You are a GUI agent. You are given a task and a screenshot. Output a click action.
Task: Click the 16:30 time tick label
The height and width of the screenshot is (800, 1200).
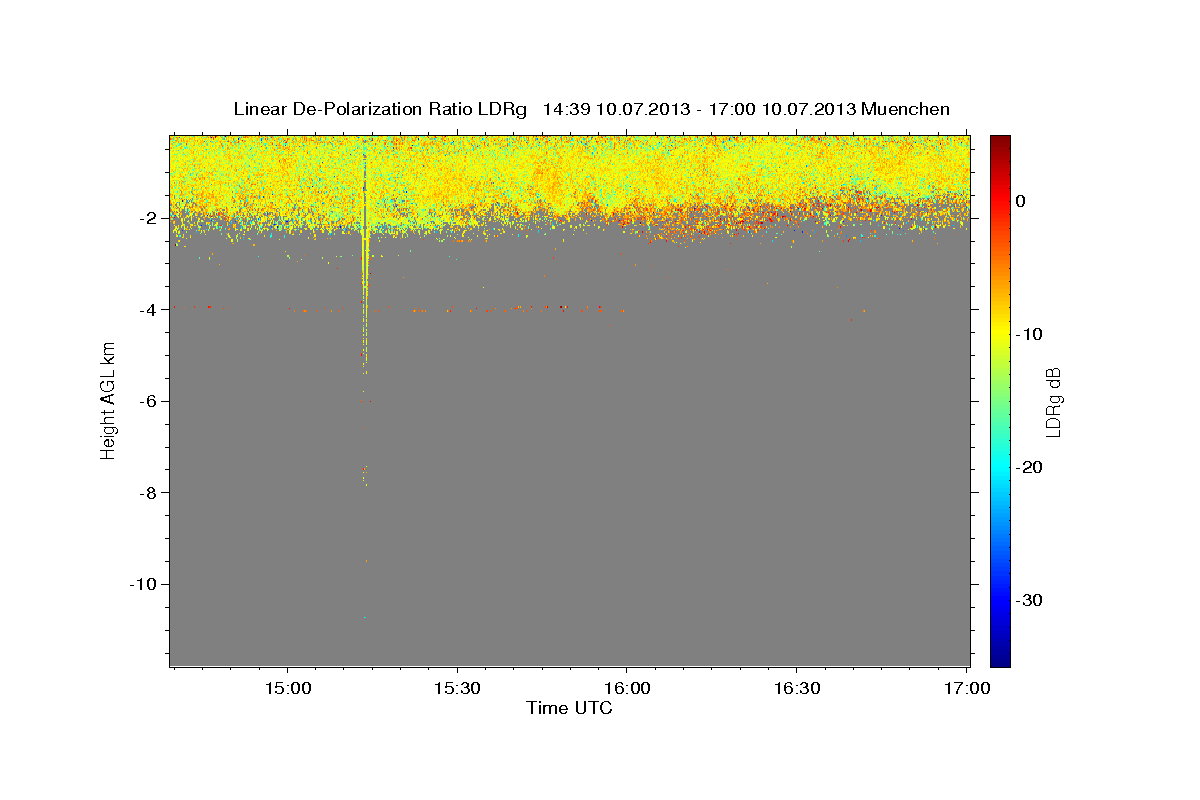(796, 689)
